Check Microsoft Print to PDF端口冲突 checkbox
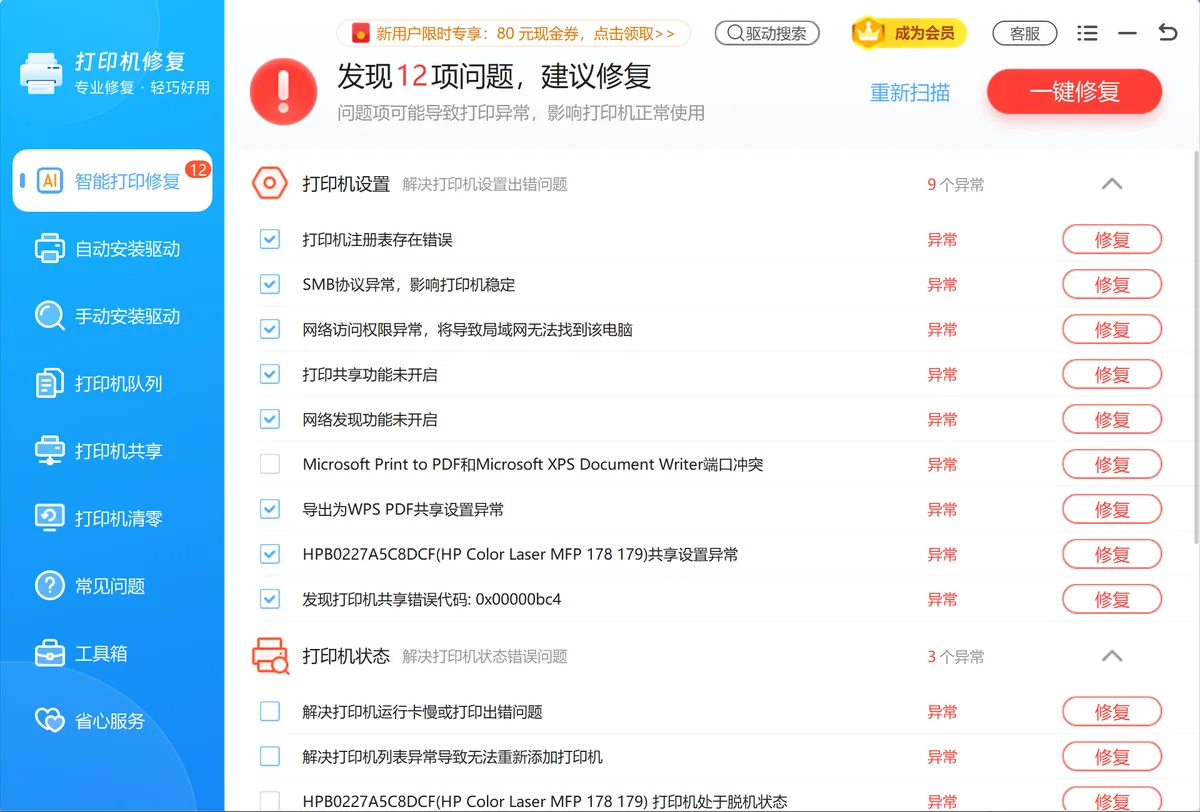This screenshot has height=812, width=1200. point(269,464)
